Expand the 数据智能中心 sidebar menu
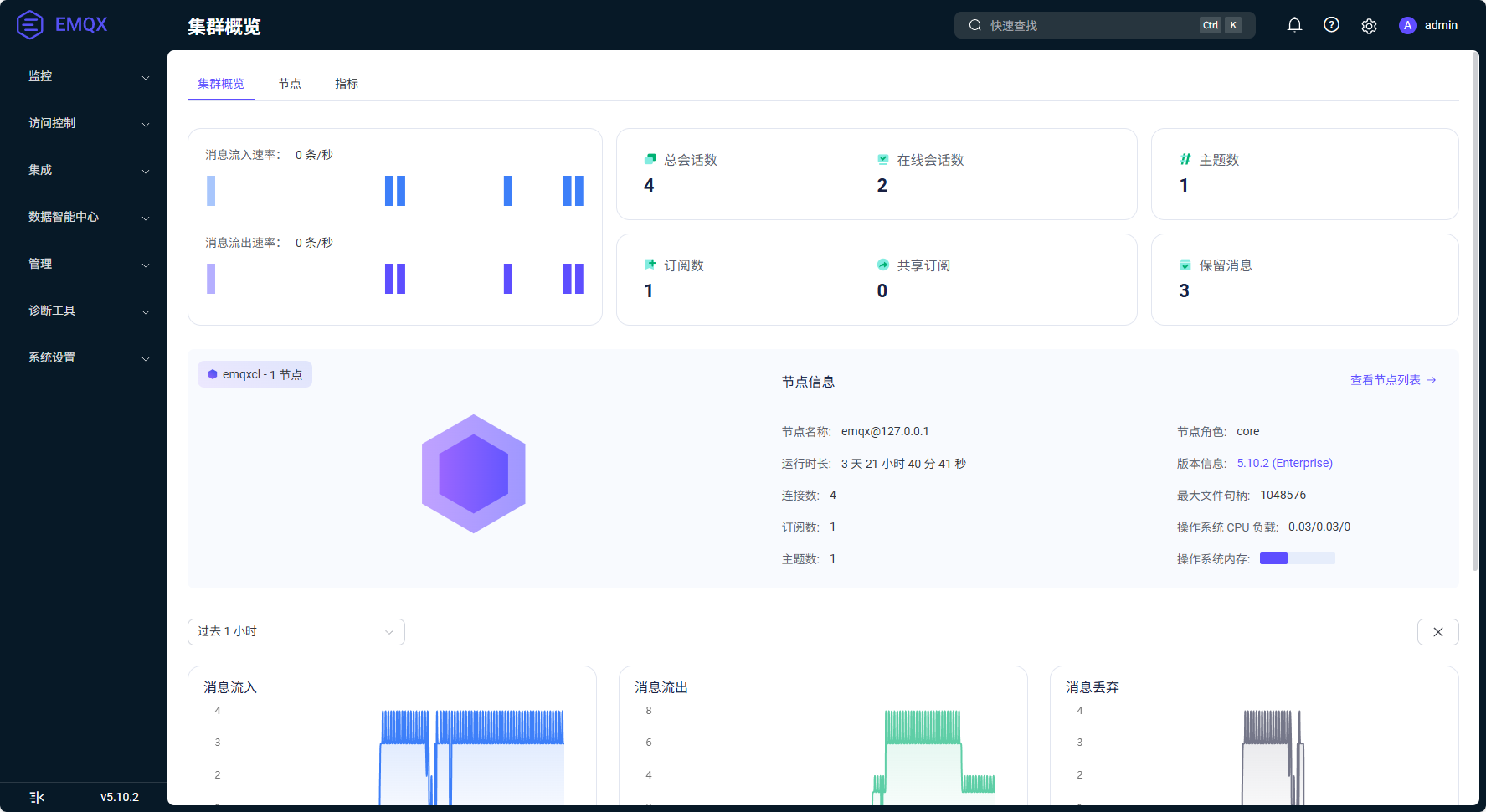This screenshot has width=1486, height=812. [88, 217]
